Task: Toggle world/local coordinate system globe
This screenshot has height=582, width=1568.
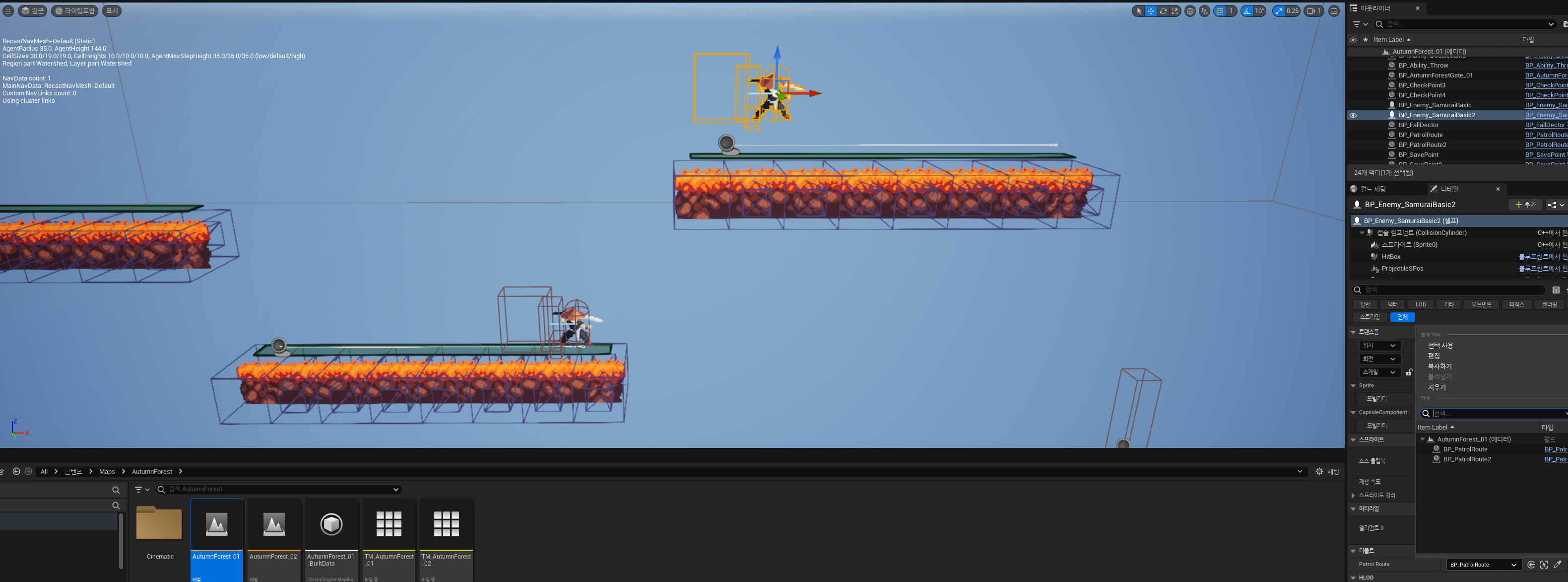Action: coord(1190,11)
